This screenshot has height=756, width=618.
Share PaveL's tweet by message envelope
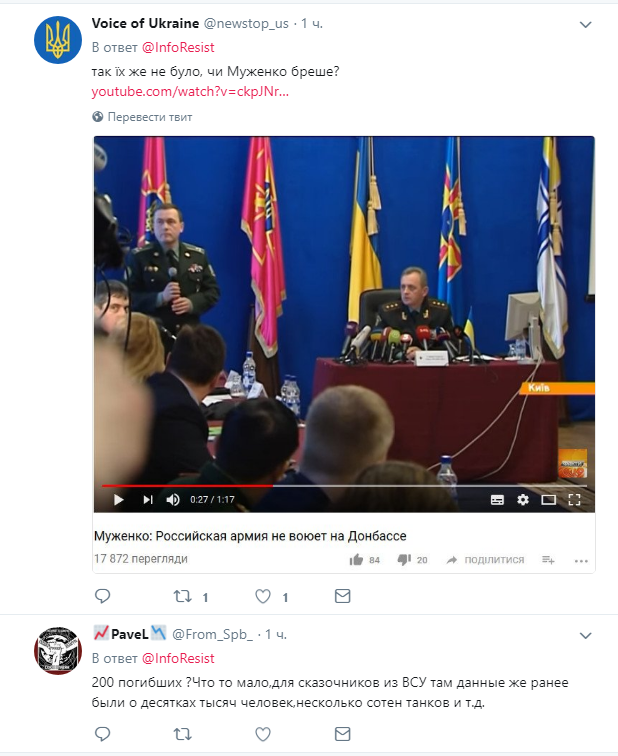coord(342,734)
